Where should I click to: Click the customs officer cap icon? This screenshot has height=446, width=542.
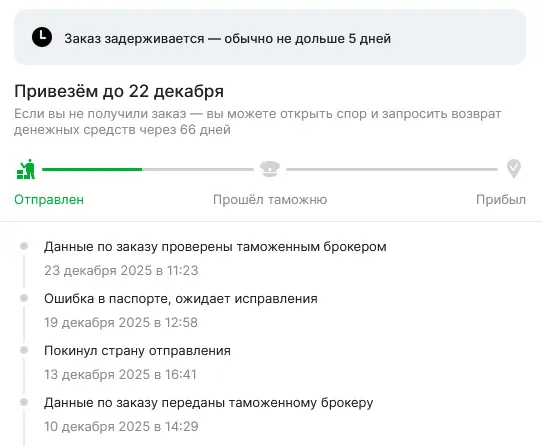point(270,169)
